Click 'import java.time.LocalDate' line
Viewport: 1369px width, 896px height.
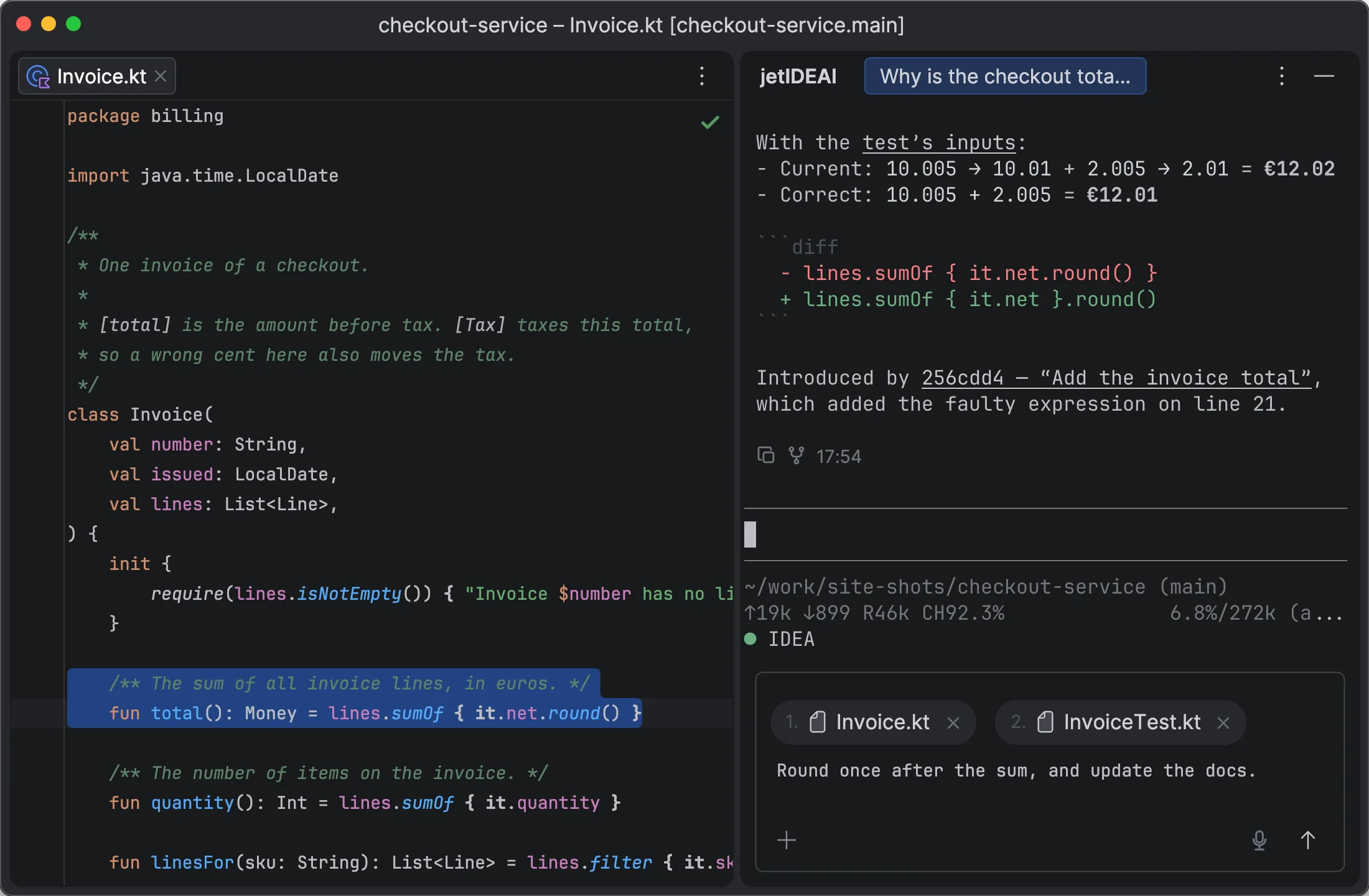click(x=203, y=175)
